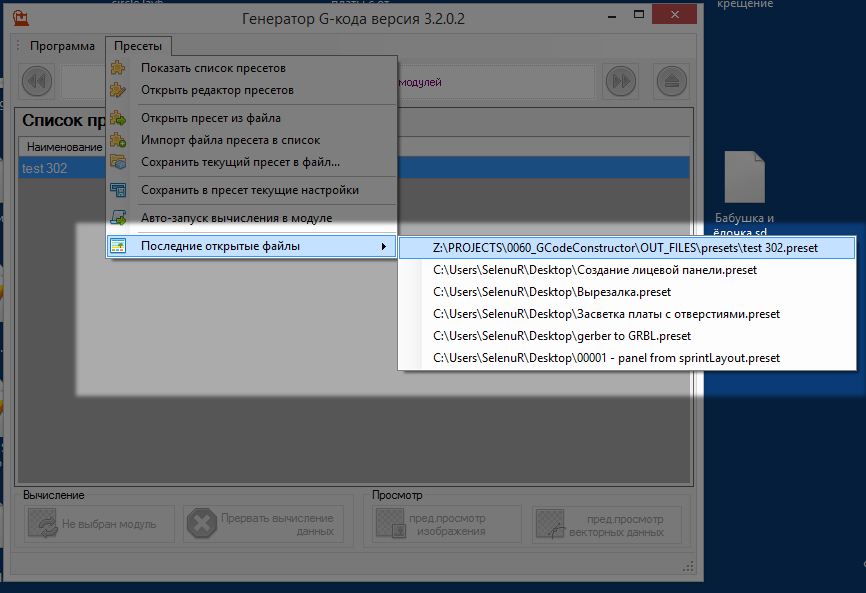Viewport: 866px width, 593px height.
Task: Click the save icon beside Сохранить в пресет
Action: [x=118, y=190]
